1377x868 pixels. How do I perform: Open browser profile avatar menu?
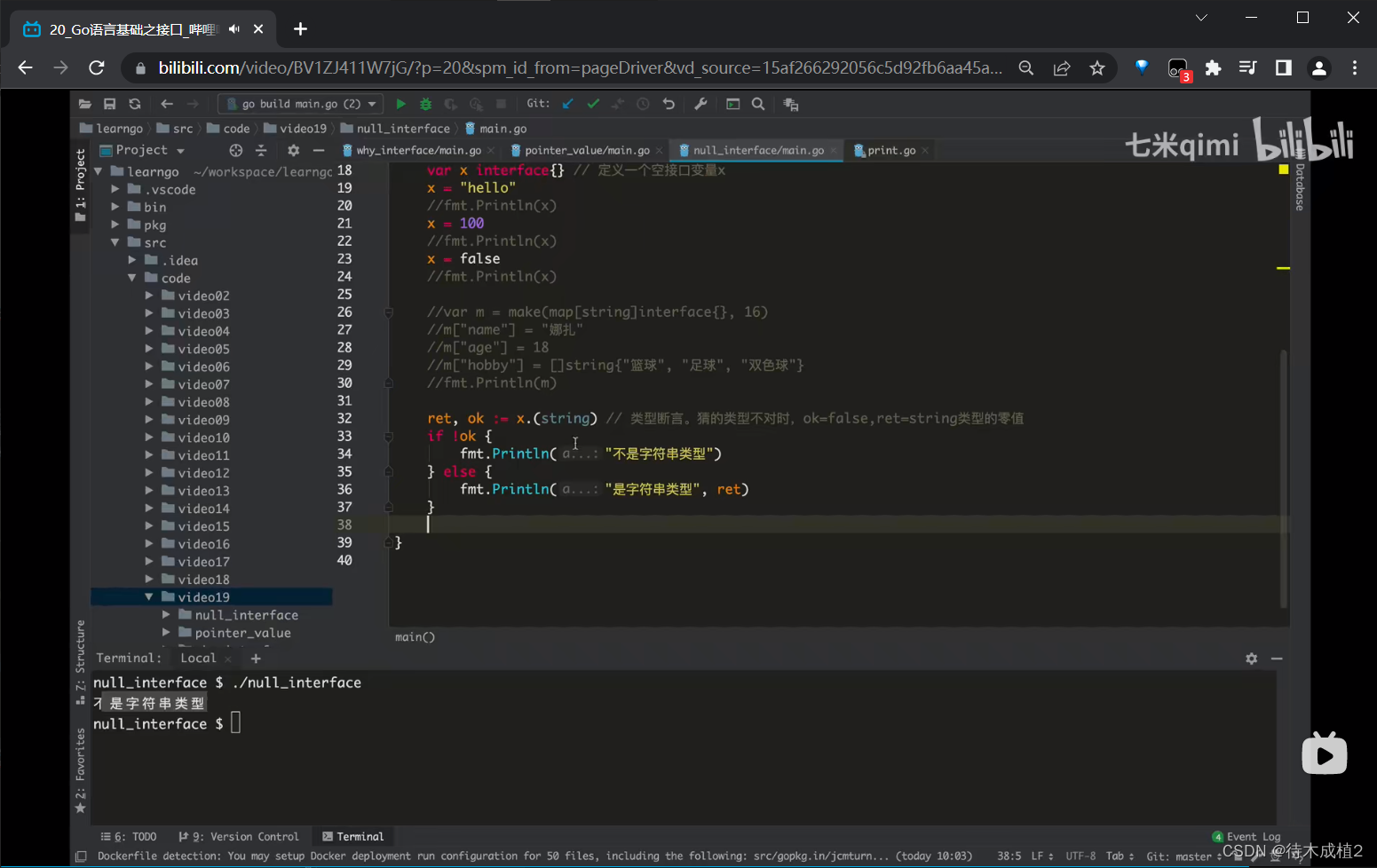1318,68
